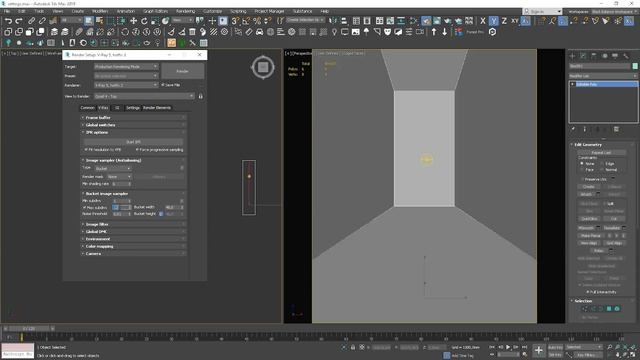Open the Create tab plus icon in command panel
This screenshot has height=360, width=640.
pos(572,56)
